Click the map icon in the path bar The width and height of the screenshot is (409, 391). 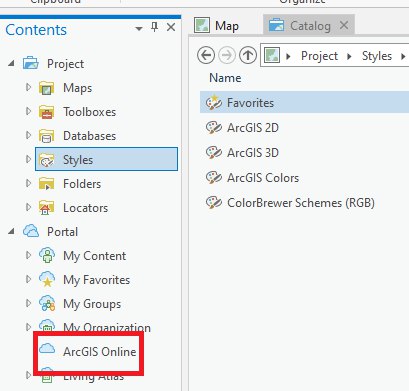(272, 55)
